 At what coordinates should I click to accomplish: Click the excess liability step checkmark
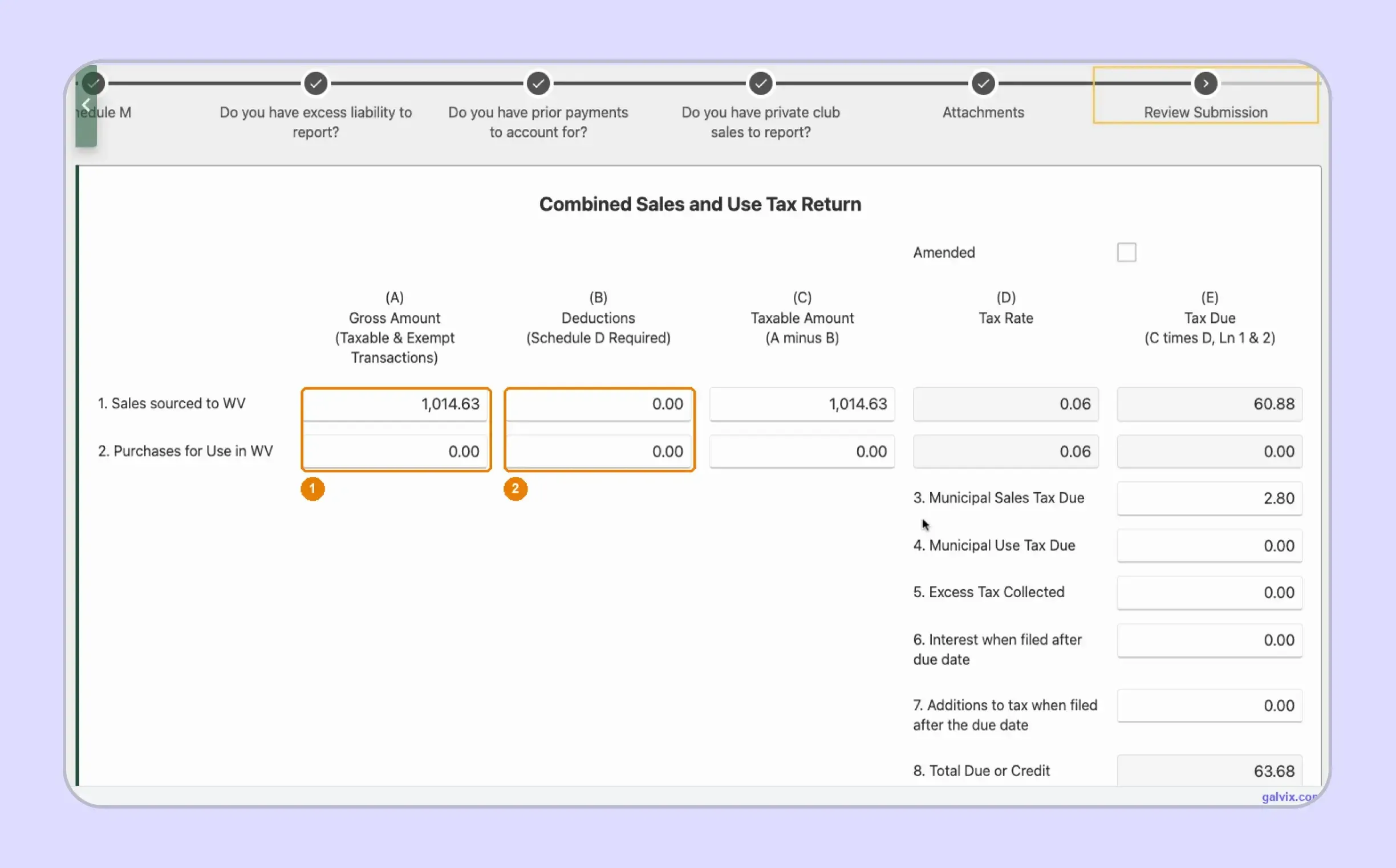[316, 83]
